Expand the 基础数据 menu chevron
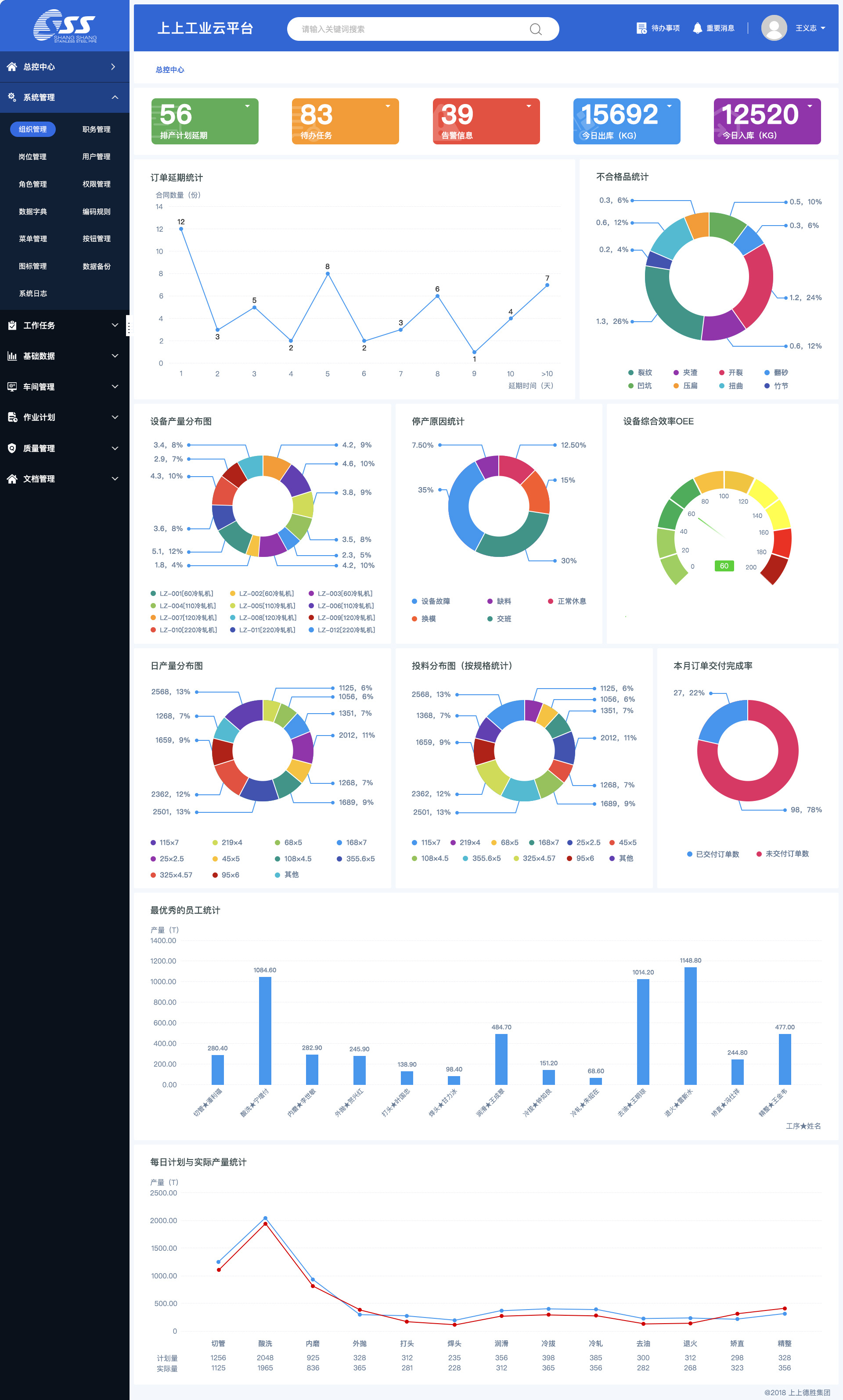 tap(115, 356)
